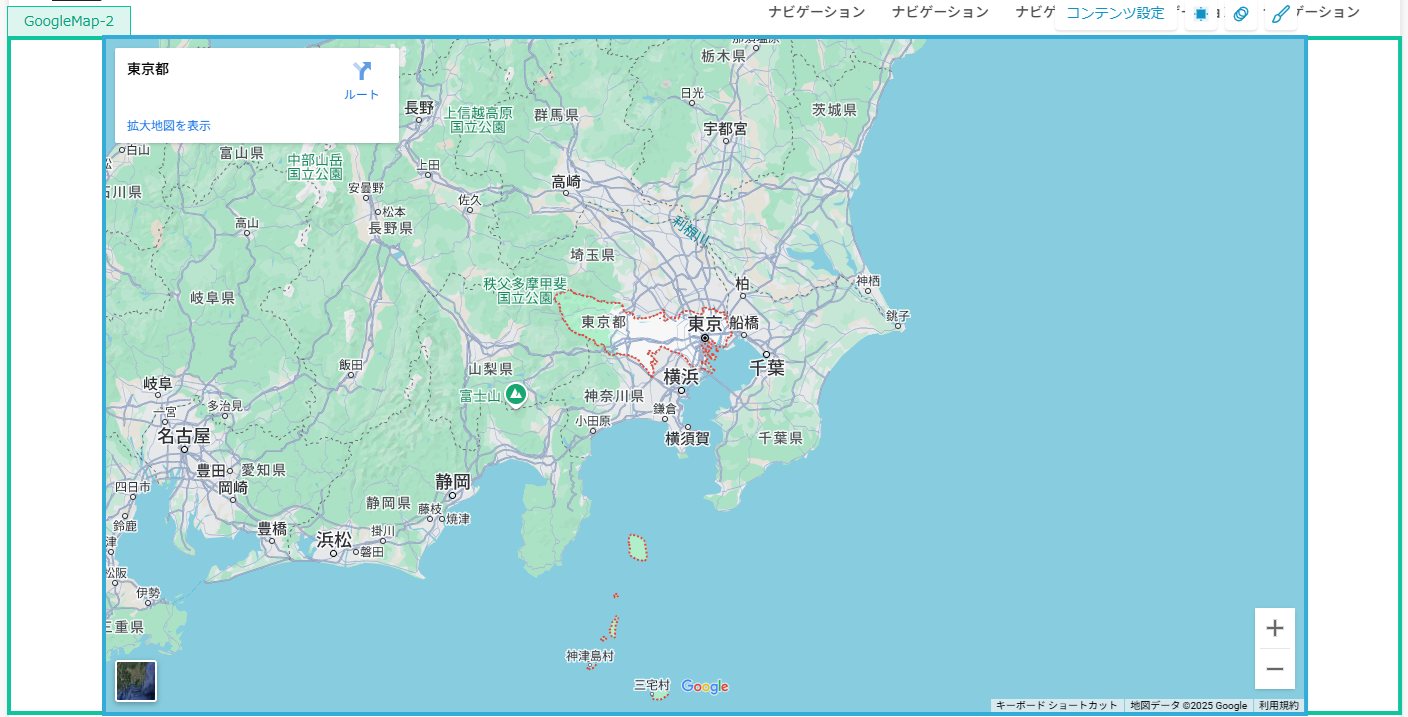The height and width of the screenshot is (717, 1408).
Task: Click the 東京 city label on the map
Action: 705,324
